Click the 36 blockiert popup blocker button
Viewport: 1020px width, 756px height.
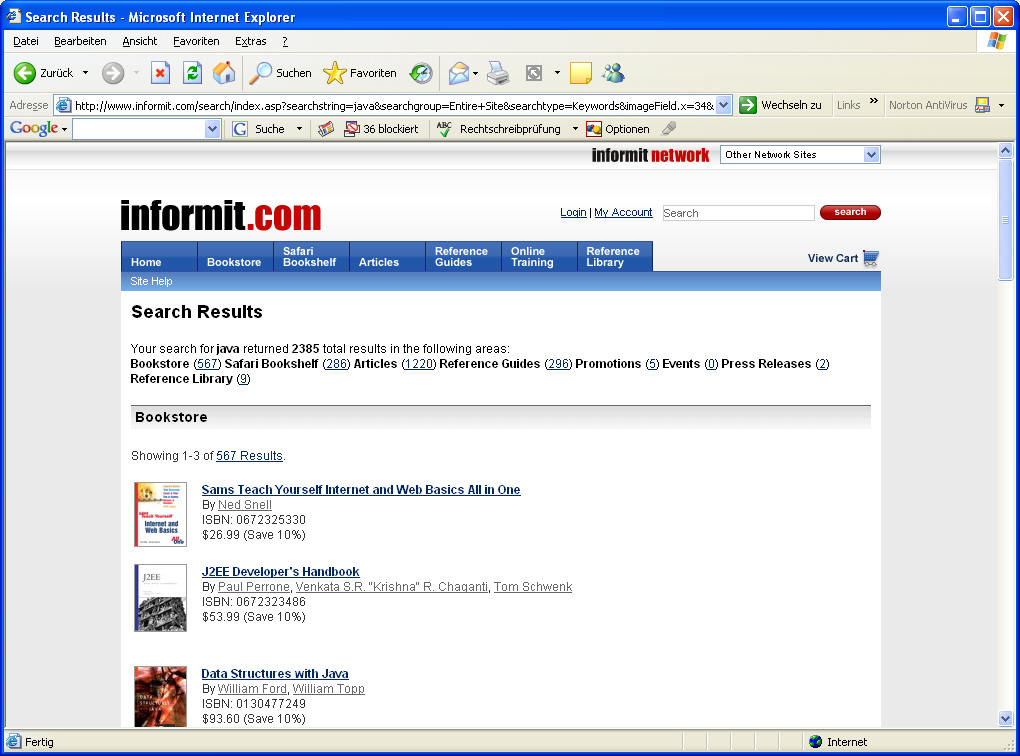tap(381, 129)
